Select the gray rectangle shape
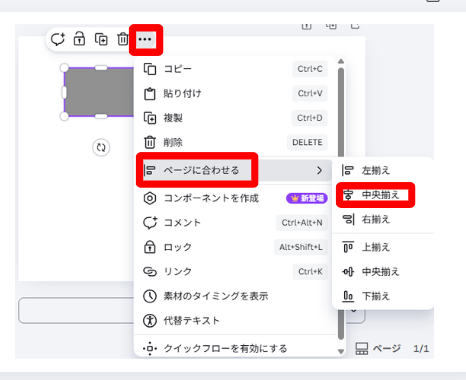Viewport: 466px width, 380px height. pos(99,92)
